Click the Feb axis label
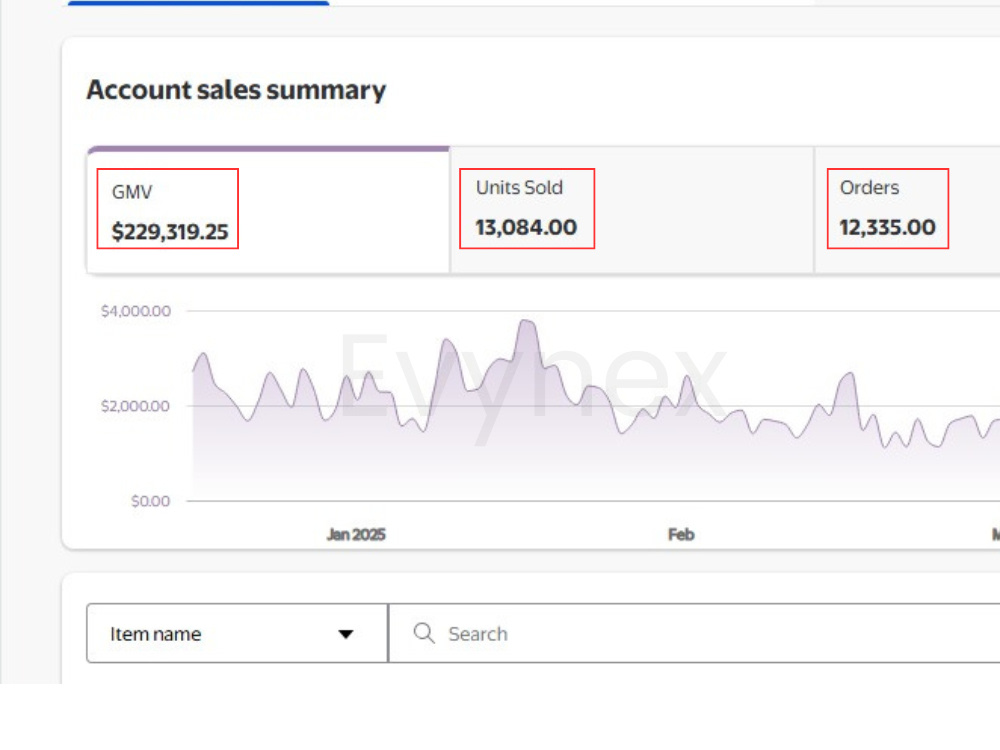Viewport: 1000px width, 750px height. coord(680,534)
